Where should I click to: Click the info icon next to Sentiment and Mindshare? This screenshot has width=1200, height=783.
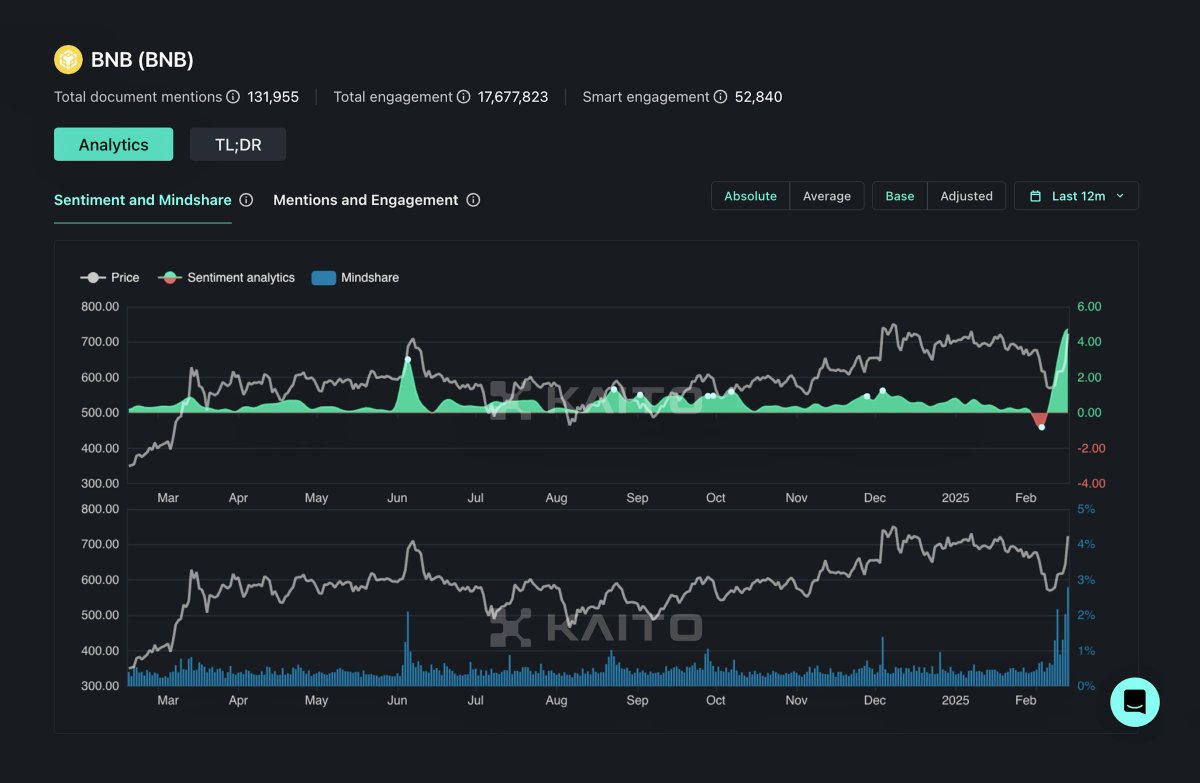[x=246, y=200]
